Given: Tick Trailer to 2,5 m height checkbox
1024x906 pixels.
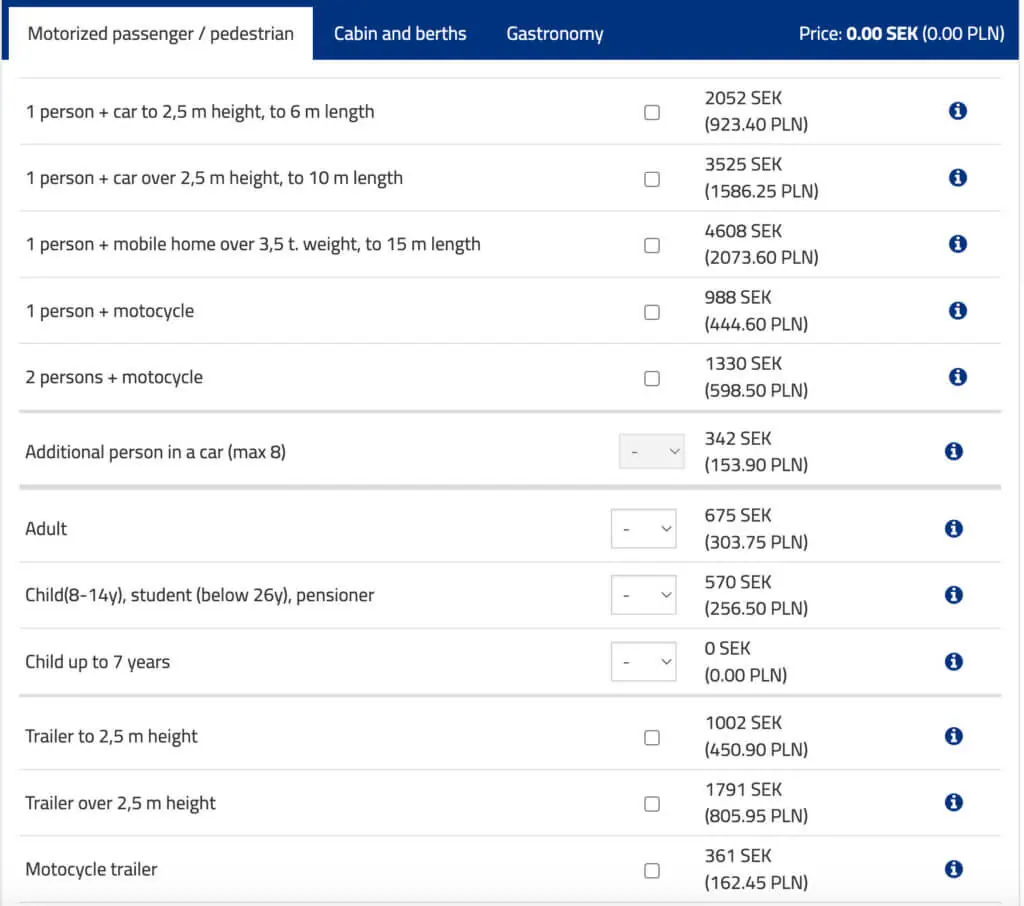Looking at the screenshot, I should point(651,738).
